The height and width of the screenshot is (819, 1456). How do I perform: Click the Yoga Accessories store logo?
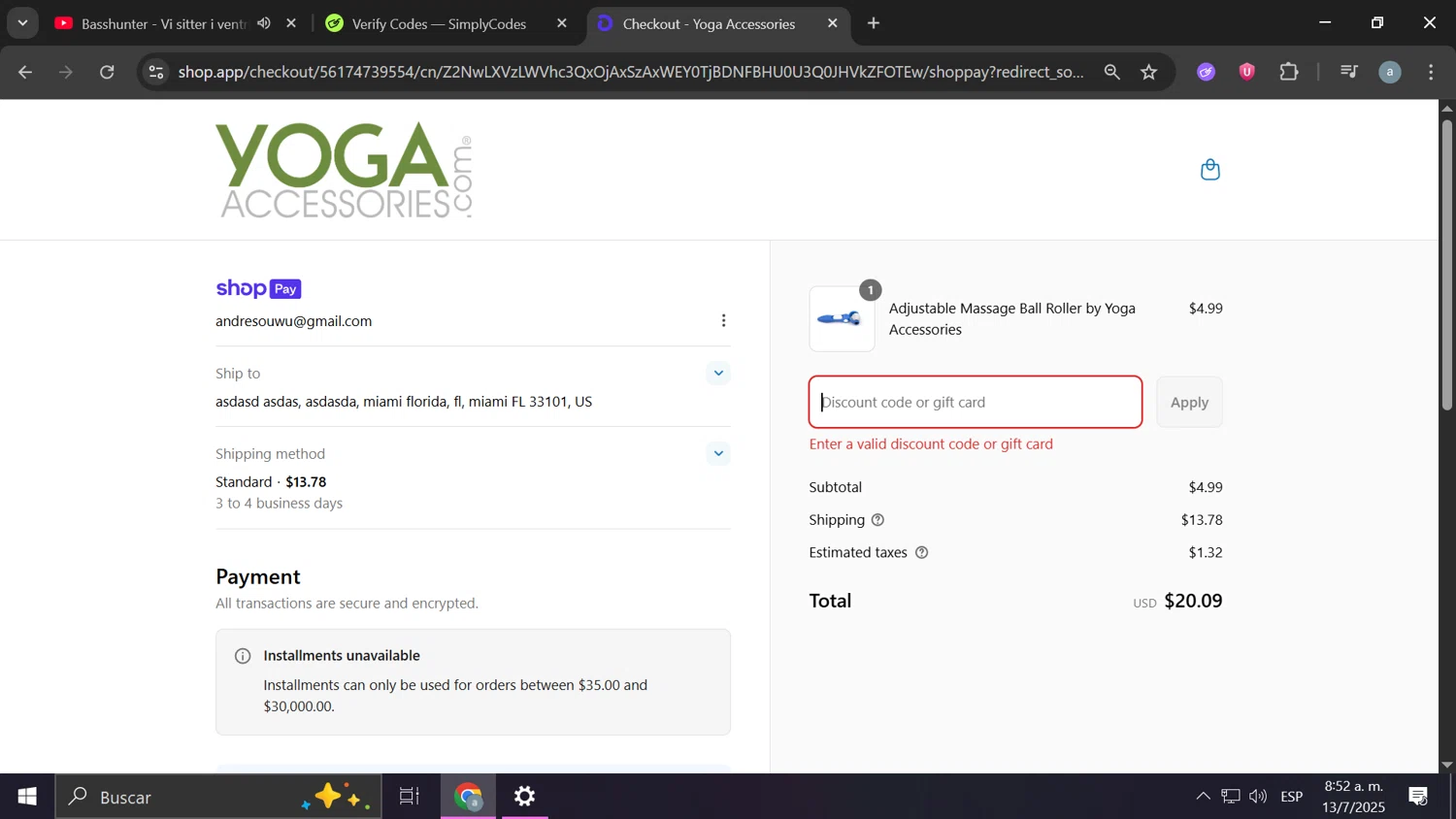tap(344, 170)
